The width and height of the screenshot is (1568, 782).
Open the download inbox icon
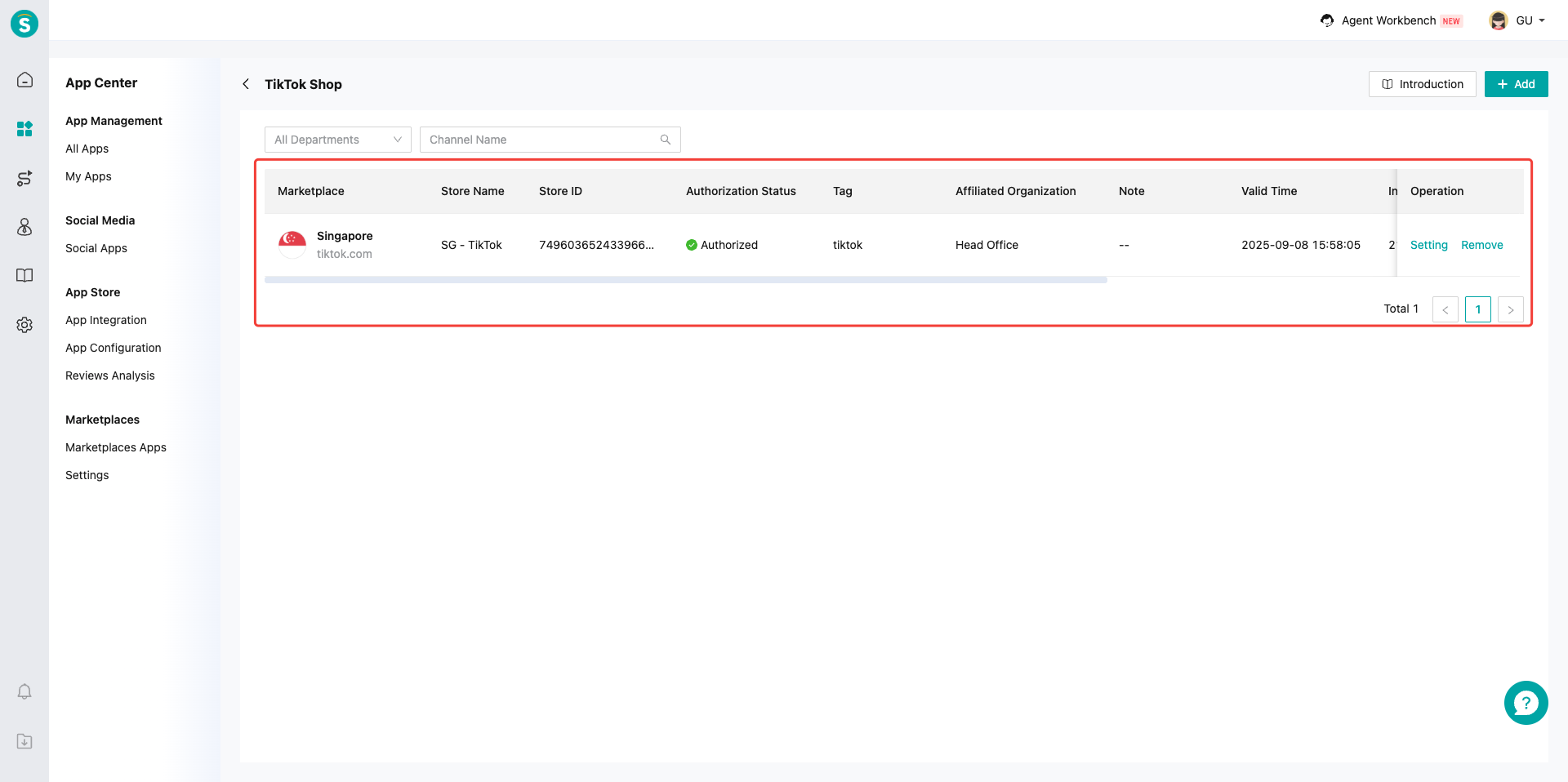click(x=24, y=741)
